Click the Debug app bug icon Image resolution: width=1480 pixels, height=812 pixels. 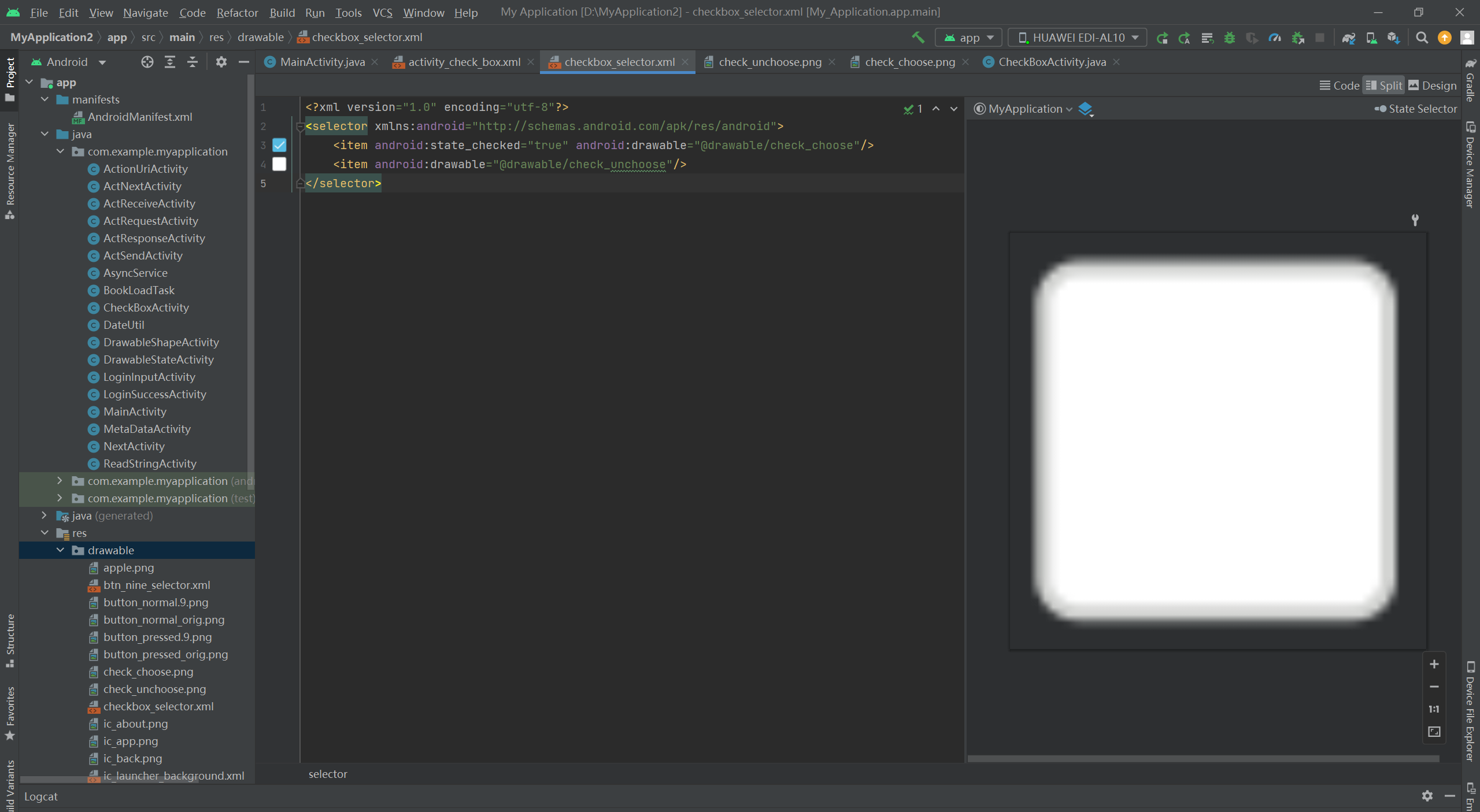point(1229,38)
